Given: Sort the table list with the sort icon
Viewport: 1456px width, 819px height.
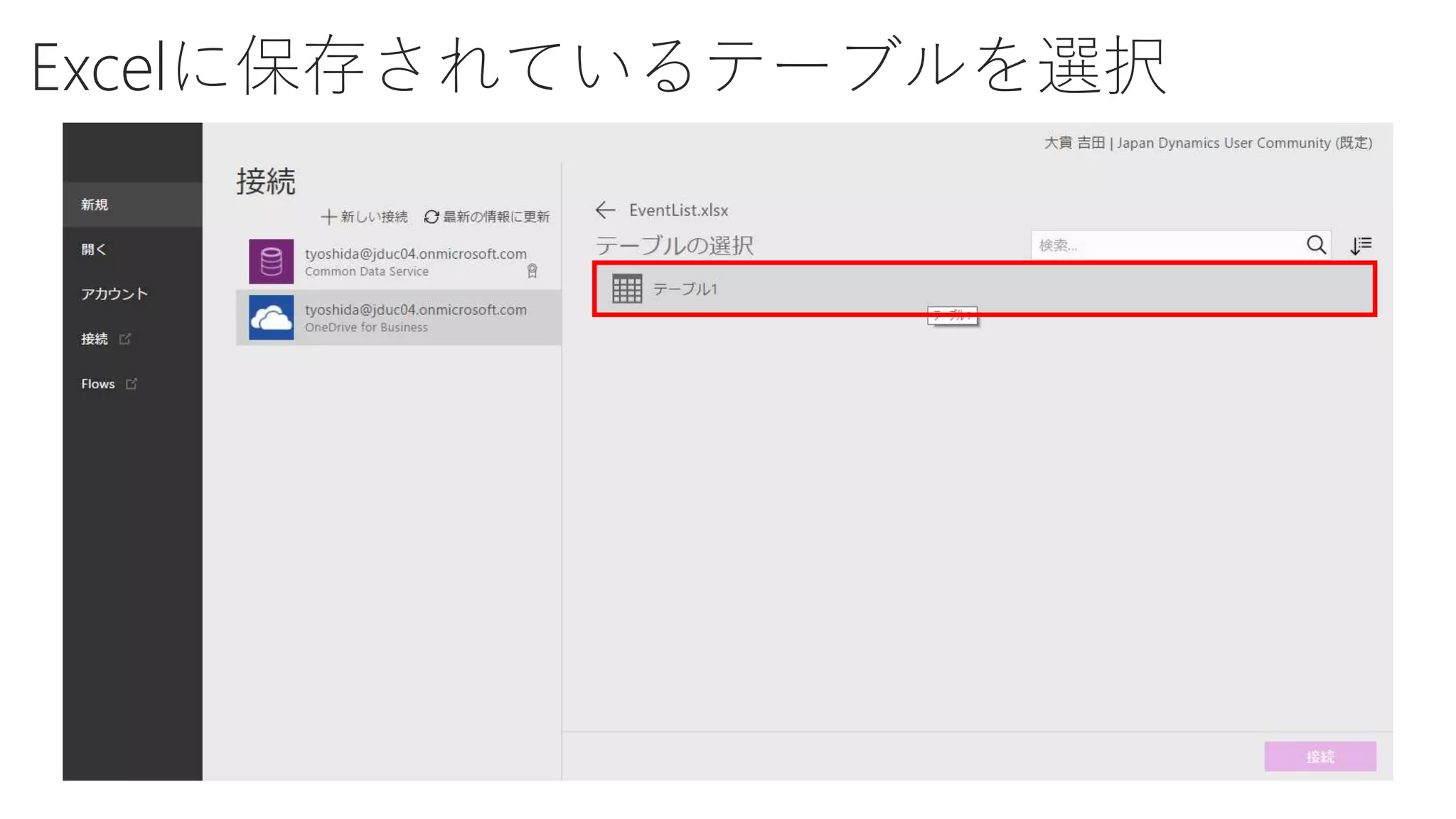Looking at the screenshot, I should pos(1361,245).
